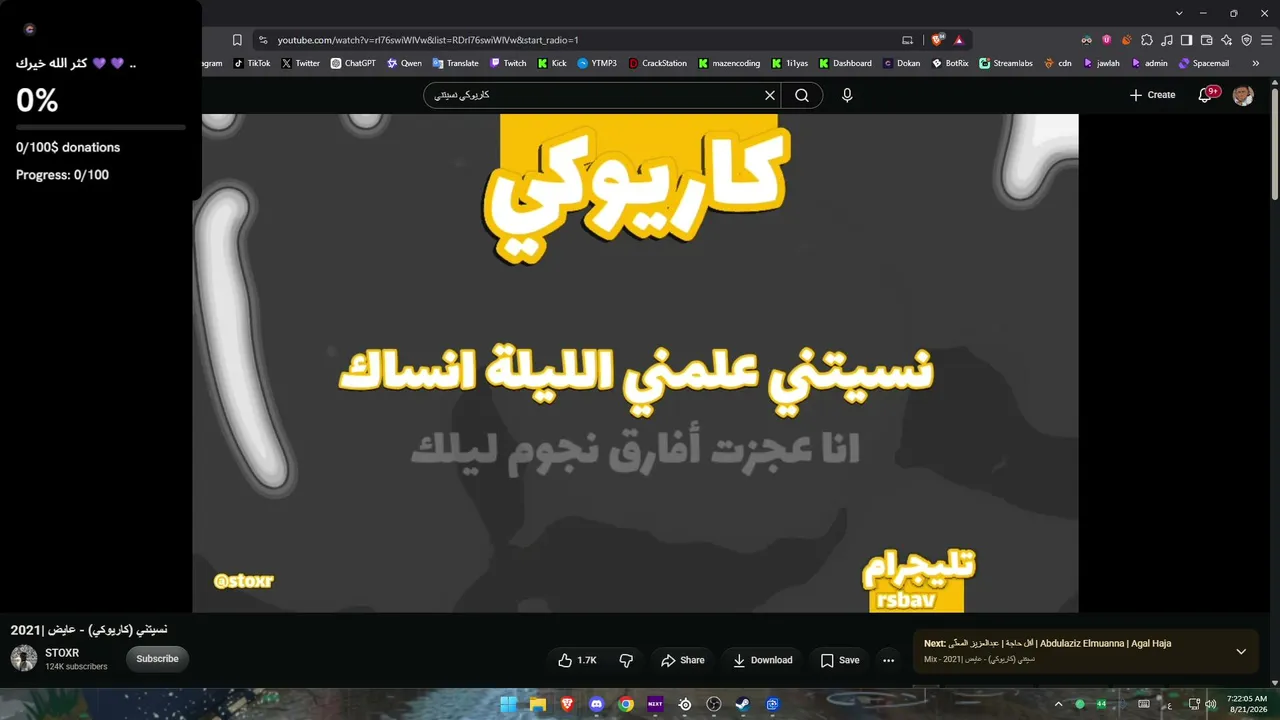Open the admin bookmark
Image resolution: width=1280 pixels, height=720 pixels.
point(1150,63)
